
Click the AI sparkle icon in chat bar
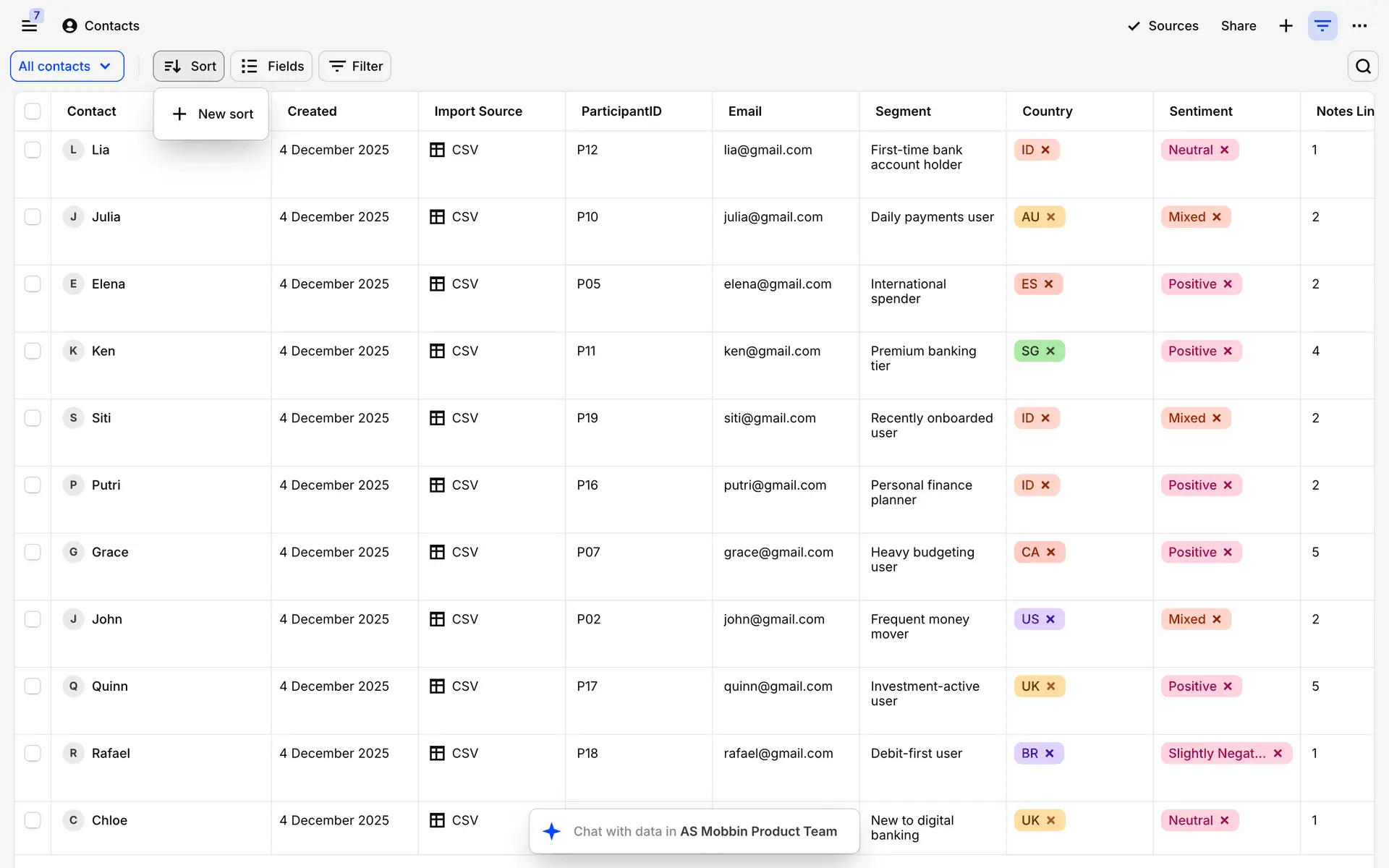pos(552,831)
